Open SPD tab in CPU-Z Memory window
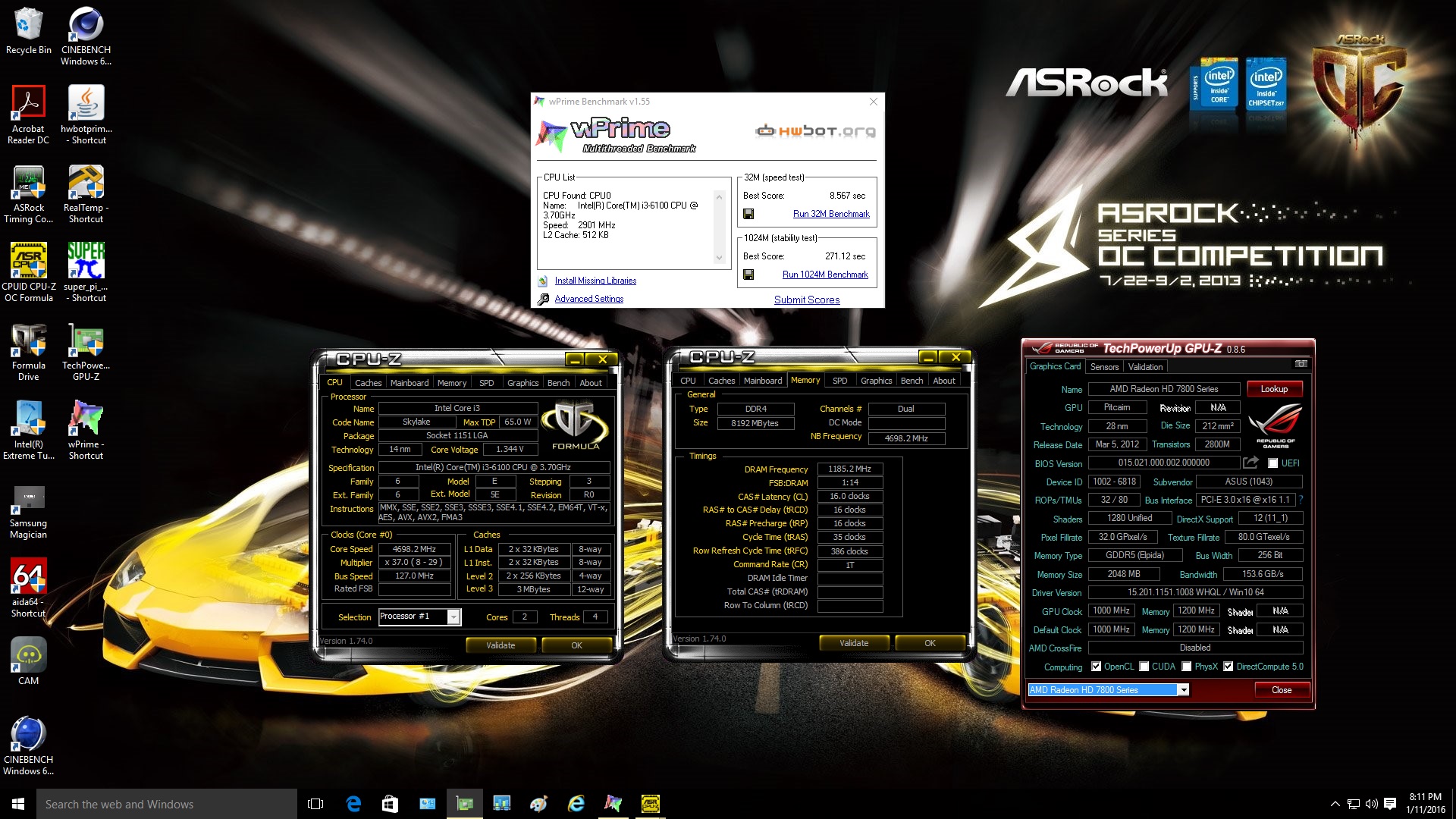Image resolution: width=1456 pixels, height=819 pixels. pos(839,381)
